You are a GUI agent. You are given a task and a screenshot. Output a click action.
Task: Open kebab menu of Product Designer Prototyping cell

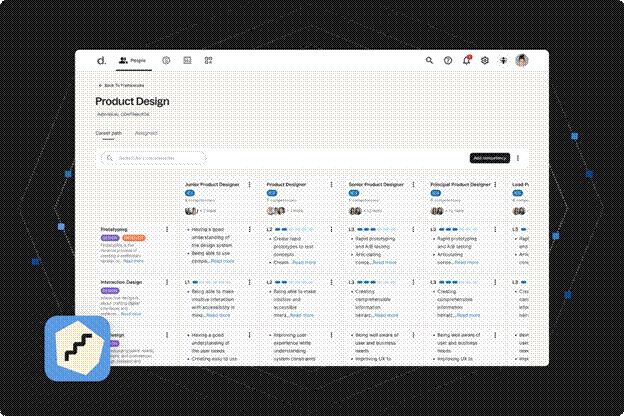[331, 229]
